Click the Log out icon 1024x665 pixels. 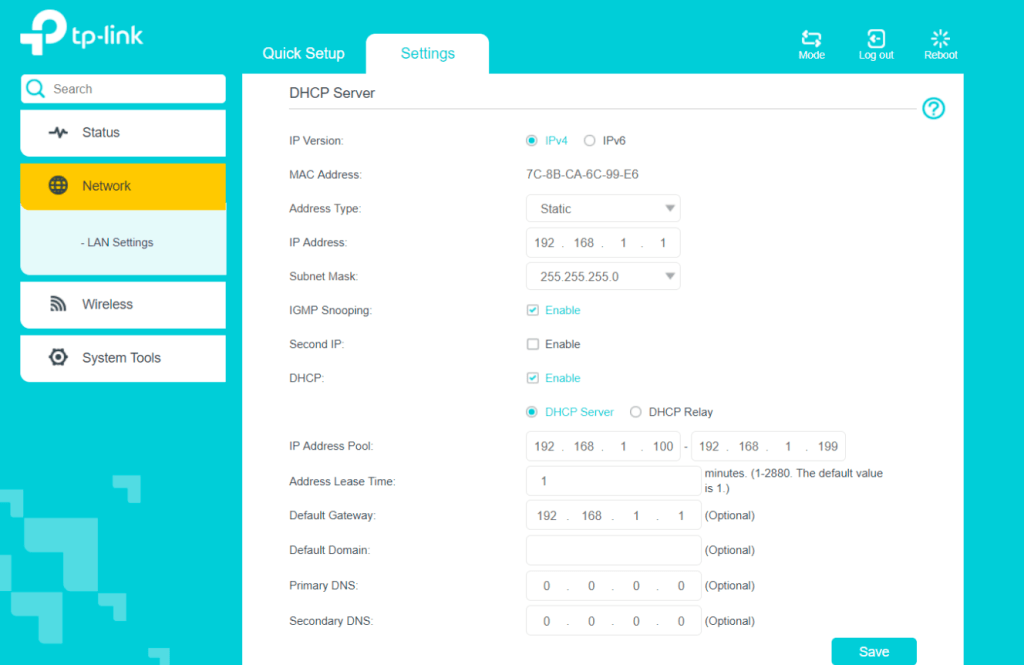(876, 39)
